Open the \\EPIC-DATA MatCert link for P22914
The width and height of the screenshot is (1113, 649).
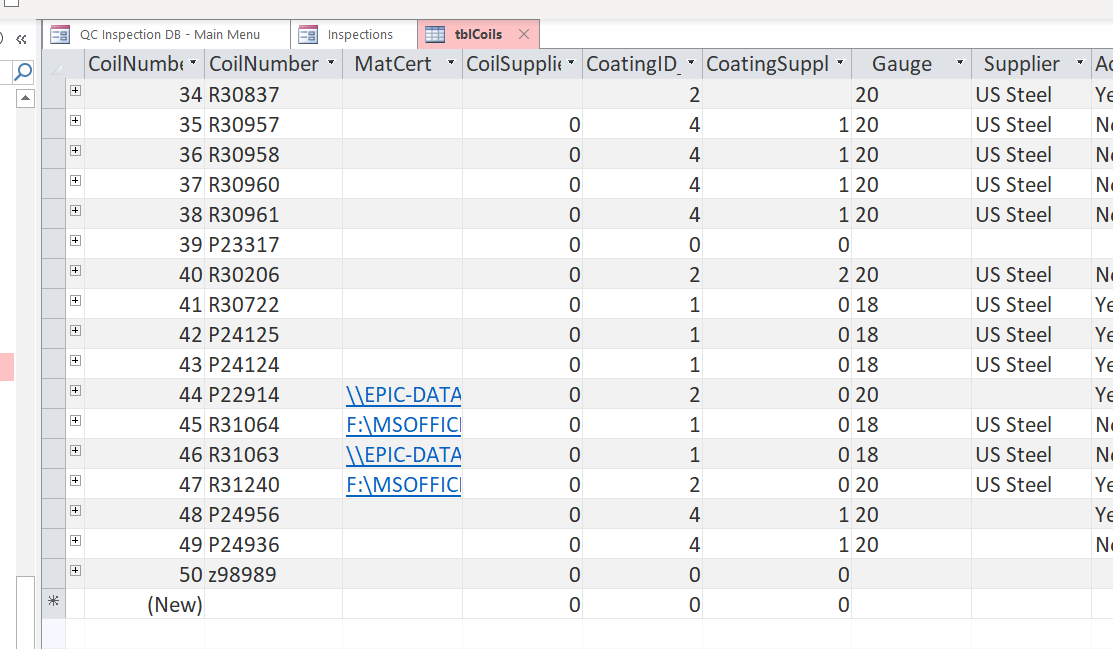403,395
